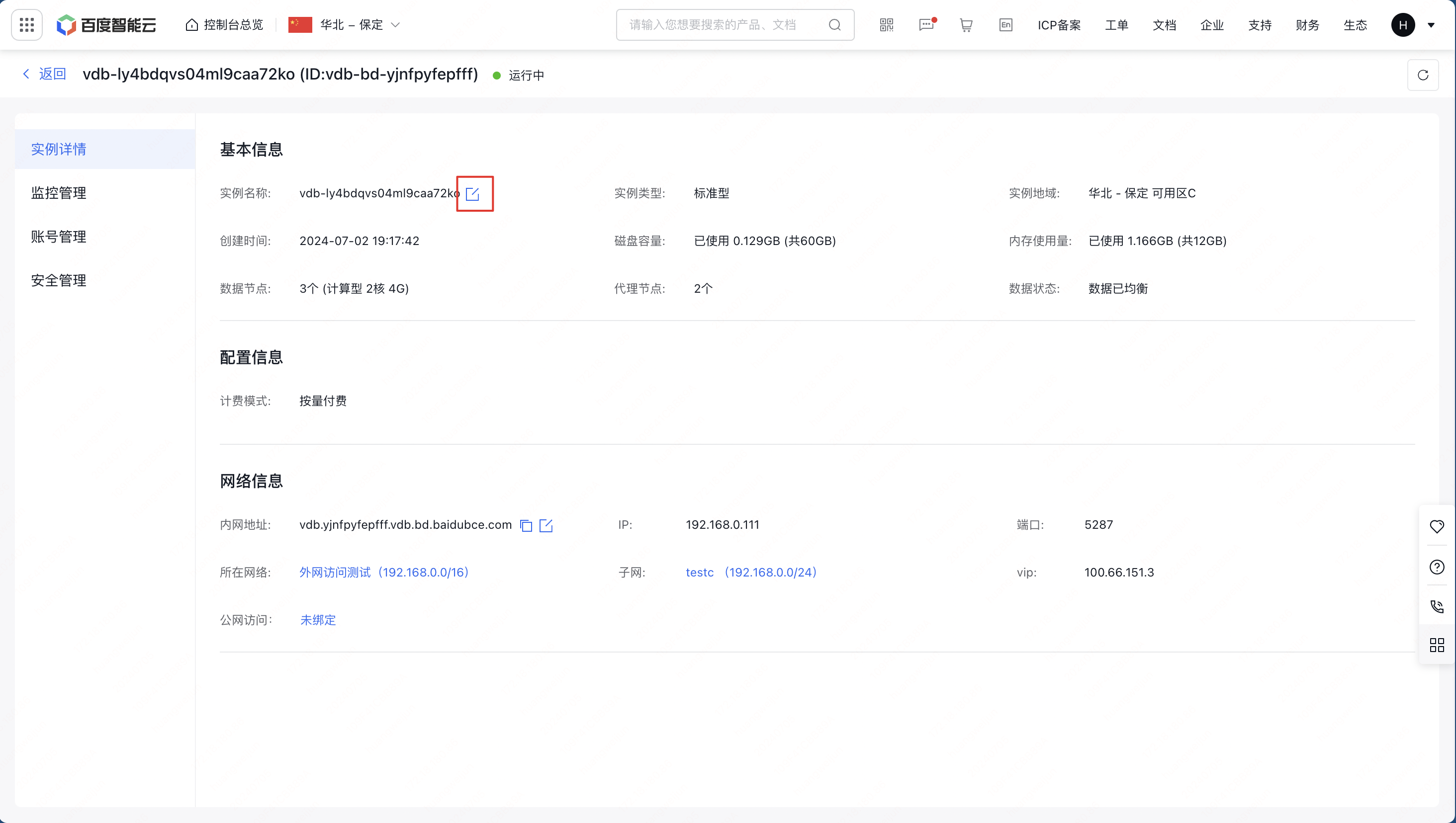This screenshot has width=1456, height=823.
Task: Open the shopping cart icon
Action: click(966, 25)
